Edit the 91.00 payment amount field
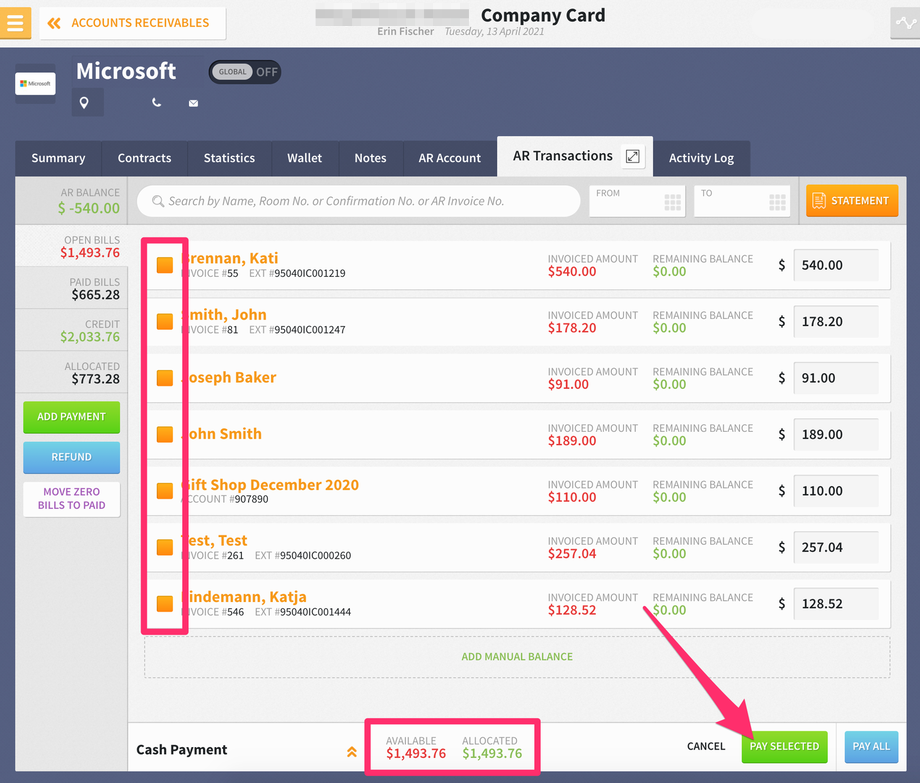The image size is (920, 783). pos(836,378)
